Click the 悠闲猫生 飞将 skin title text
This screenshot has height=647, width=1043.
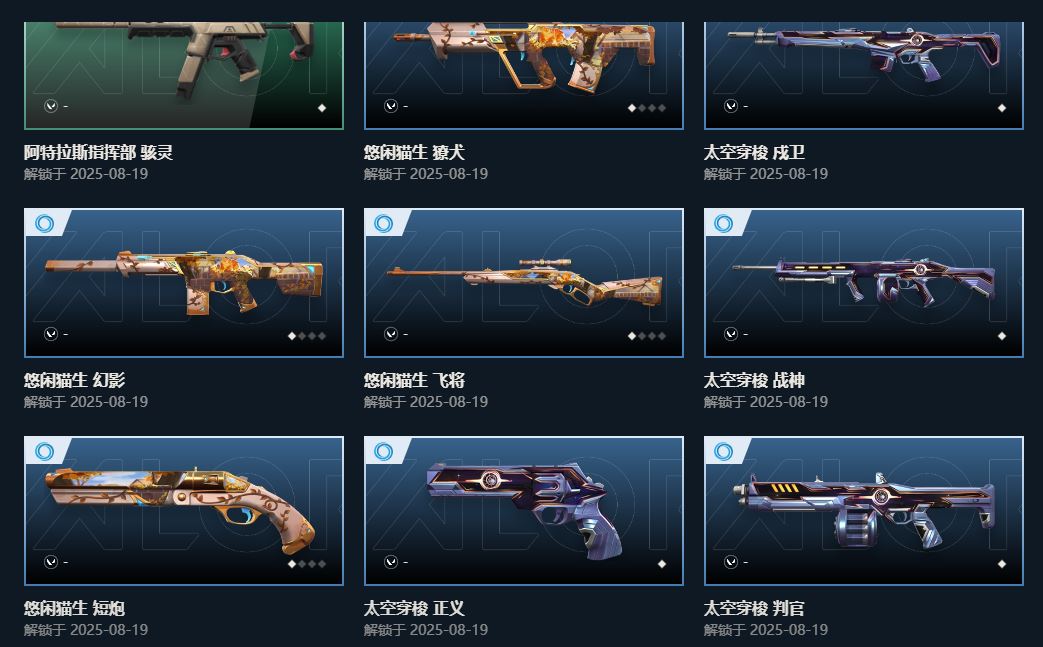(x=414, y=380)
